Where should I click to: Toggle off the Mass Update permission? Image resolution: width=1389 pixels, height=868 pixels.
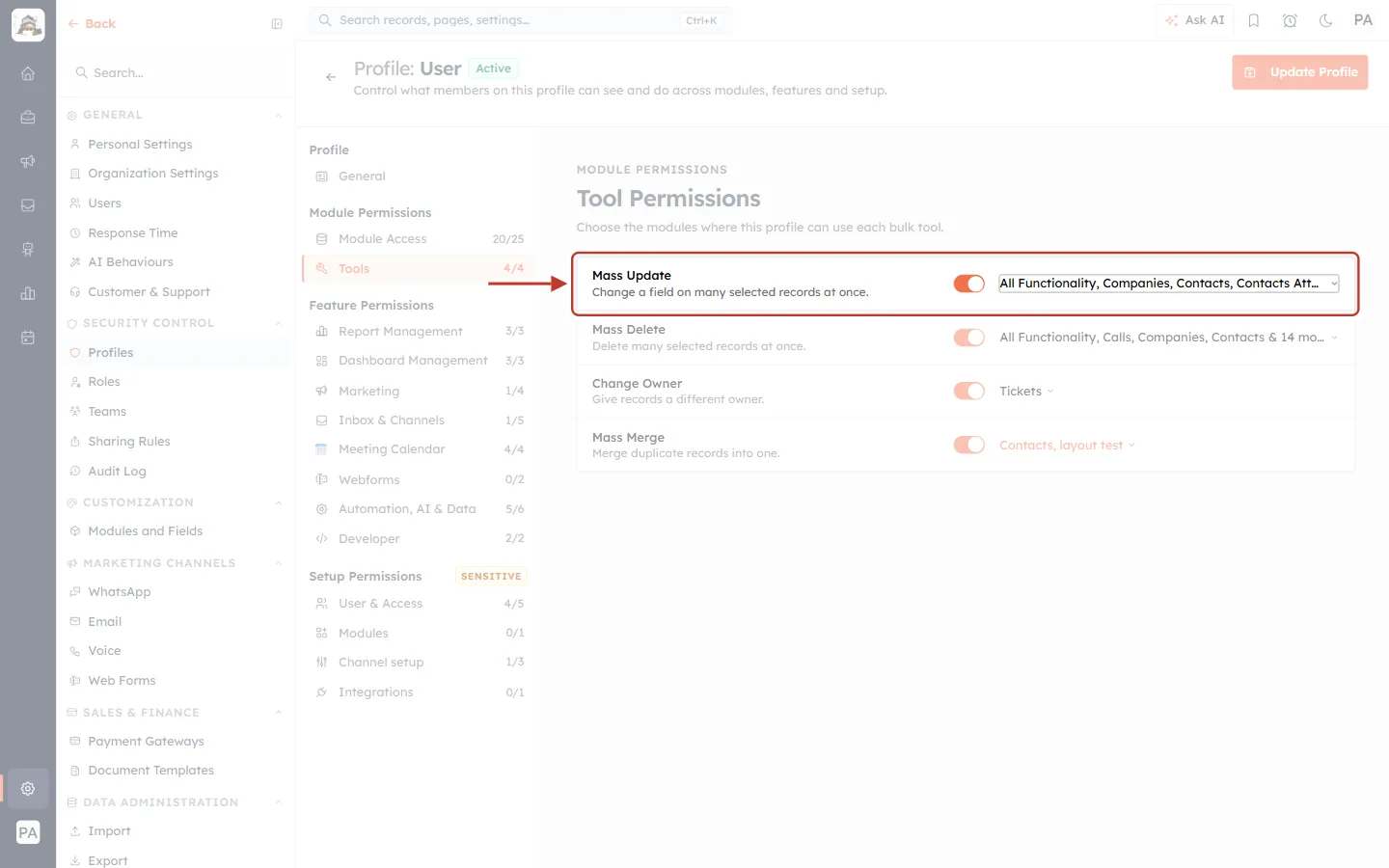(968, 284)
